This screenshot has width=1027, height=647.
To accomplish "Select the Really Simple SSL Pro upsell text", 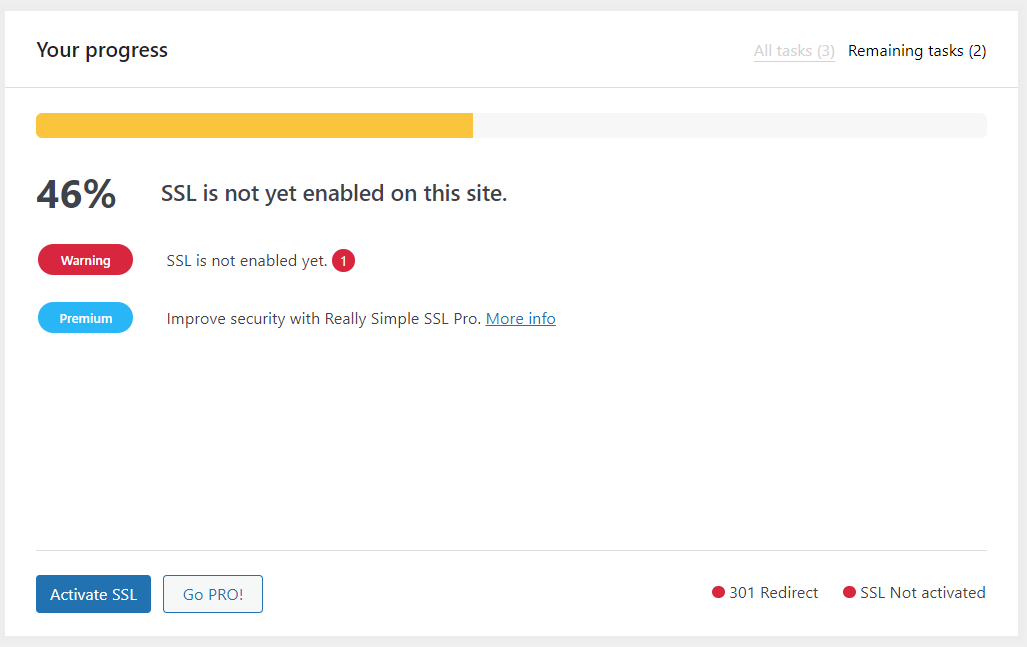I will point(322,318).
